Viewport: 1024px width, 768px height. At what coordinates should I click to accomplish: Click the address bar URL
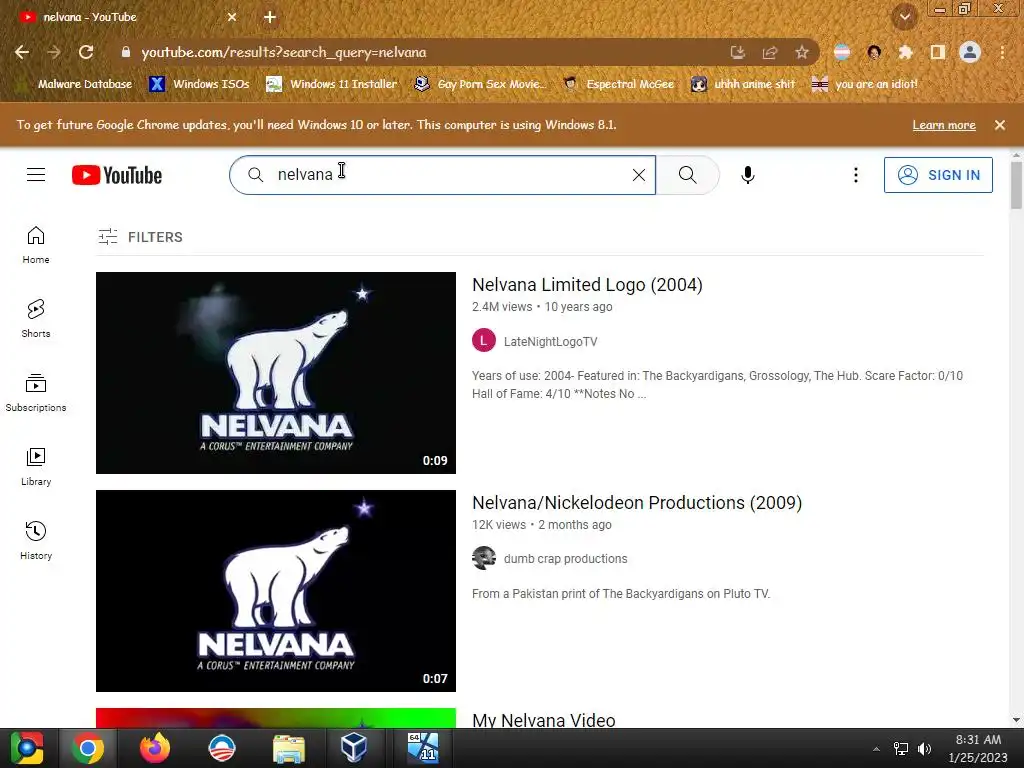(283, 52)
